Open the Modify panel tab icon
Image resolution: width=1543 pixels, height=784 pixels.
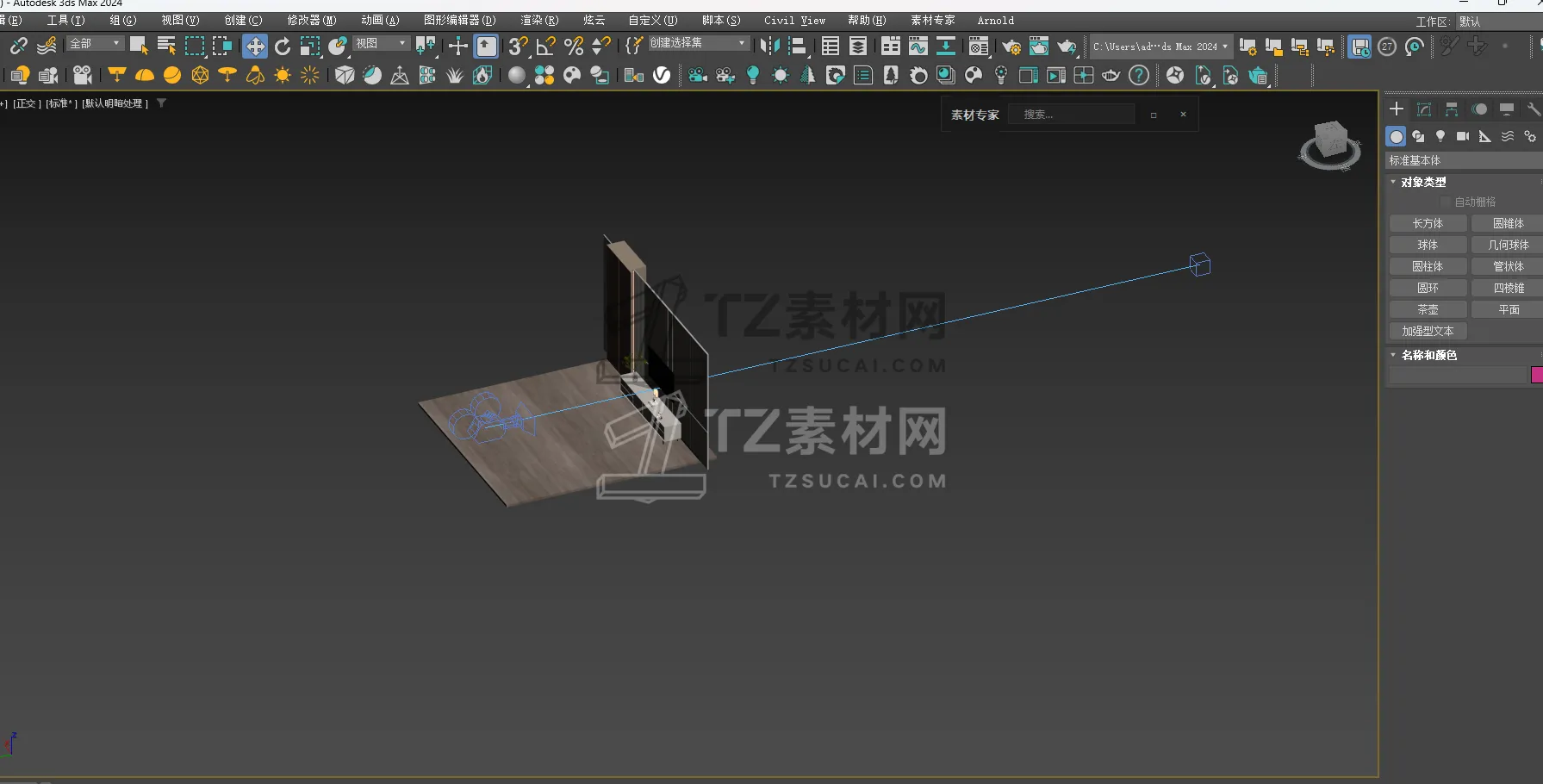coord(1424,109)
